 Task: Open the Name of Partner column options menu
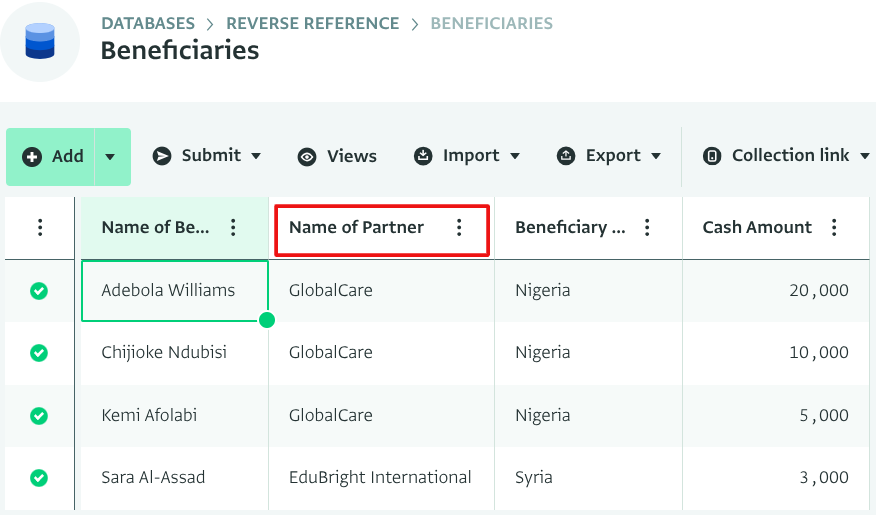pyautogui.click(x=459, y=228)
